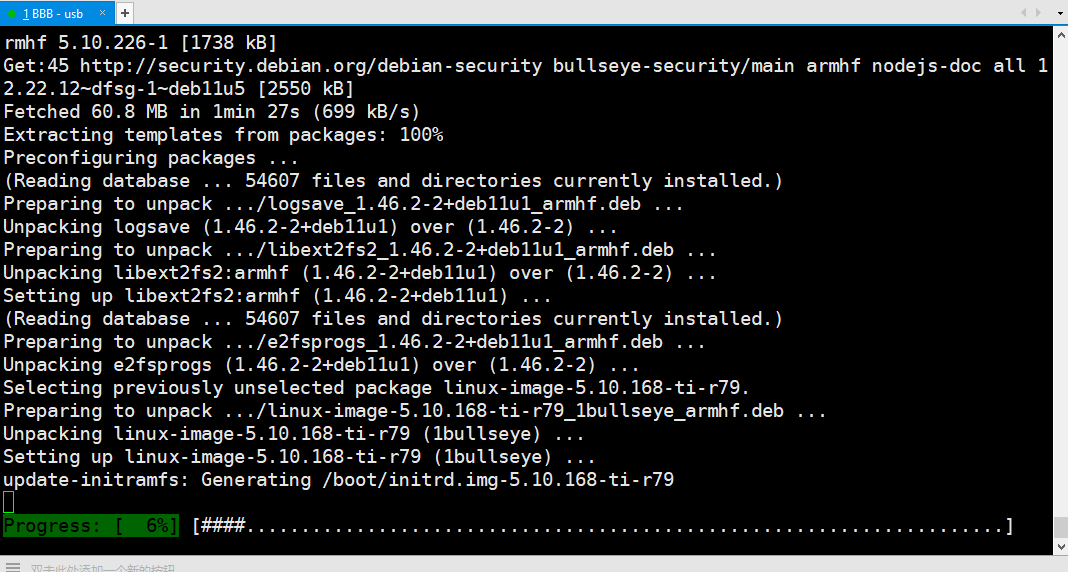Click the scrollbar thumb near the bottom
The image size is (1068, 572).
(x=1061, y=527)
